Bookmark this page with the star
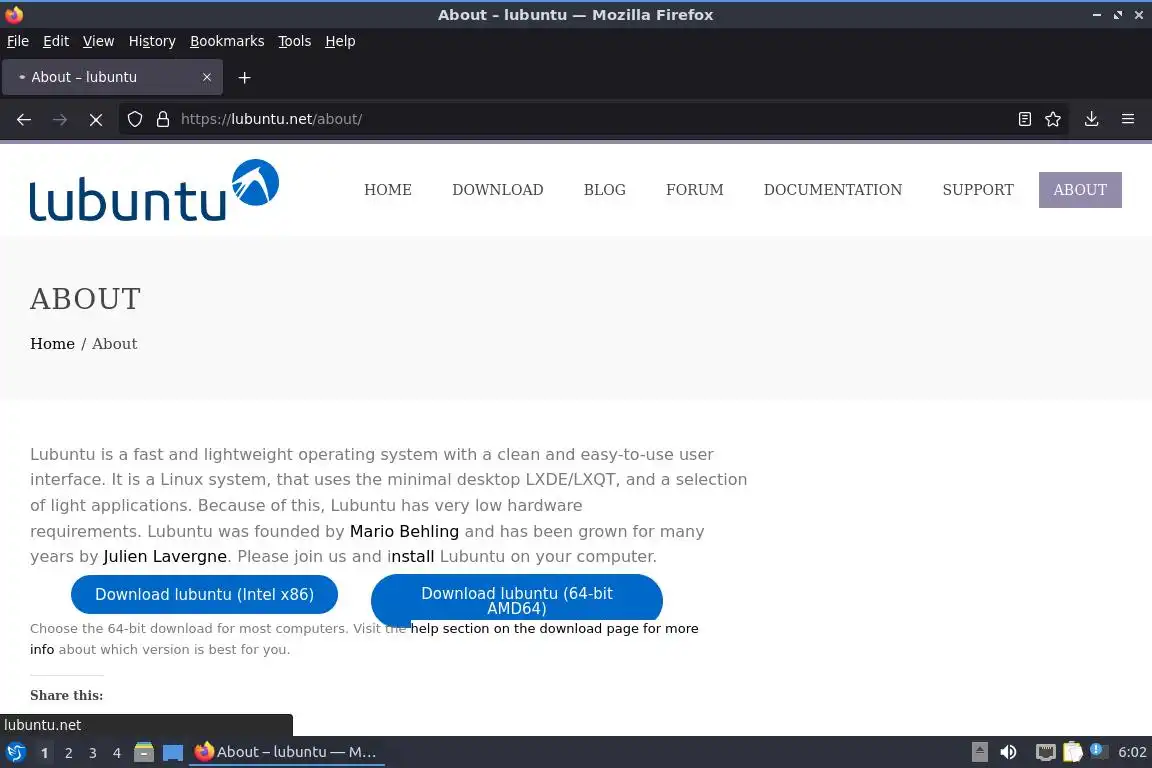The height and width of the screenshot is (768, 1152). coord(1053,119)
